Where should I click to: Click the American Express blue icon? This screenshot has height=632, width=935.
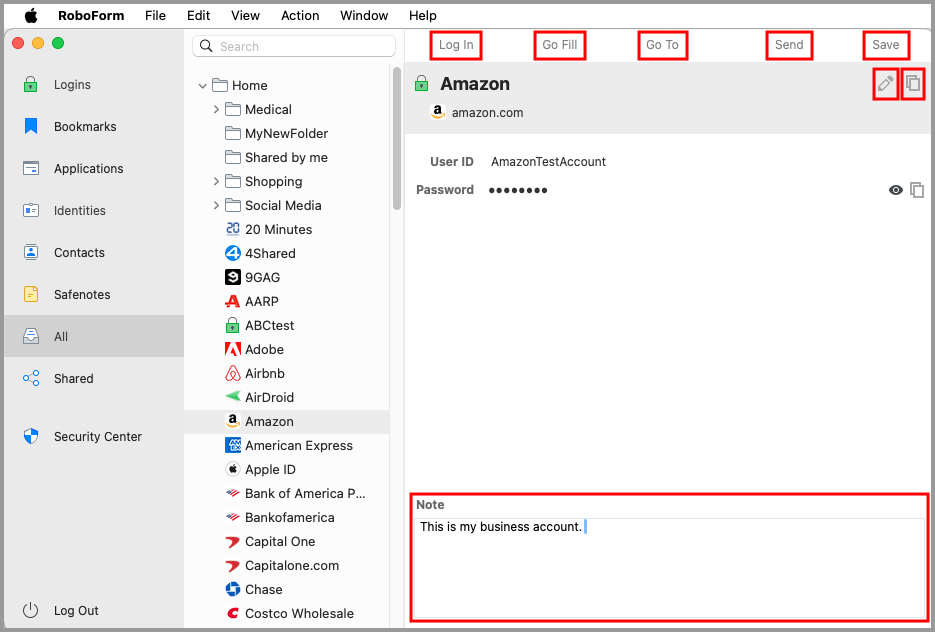(233, 445)
